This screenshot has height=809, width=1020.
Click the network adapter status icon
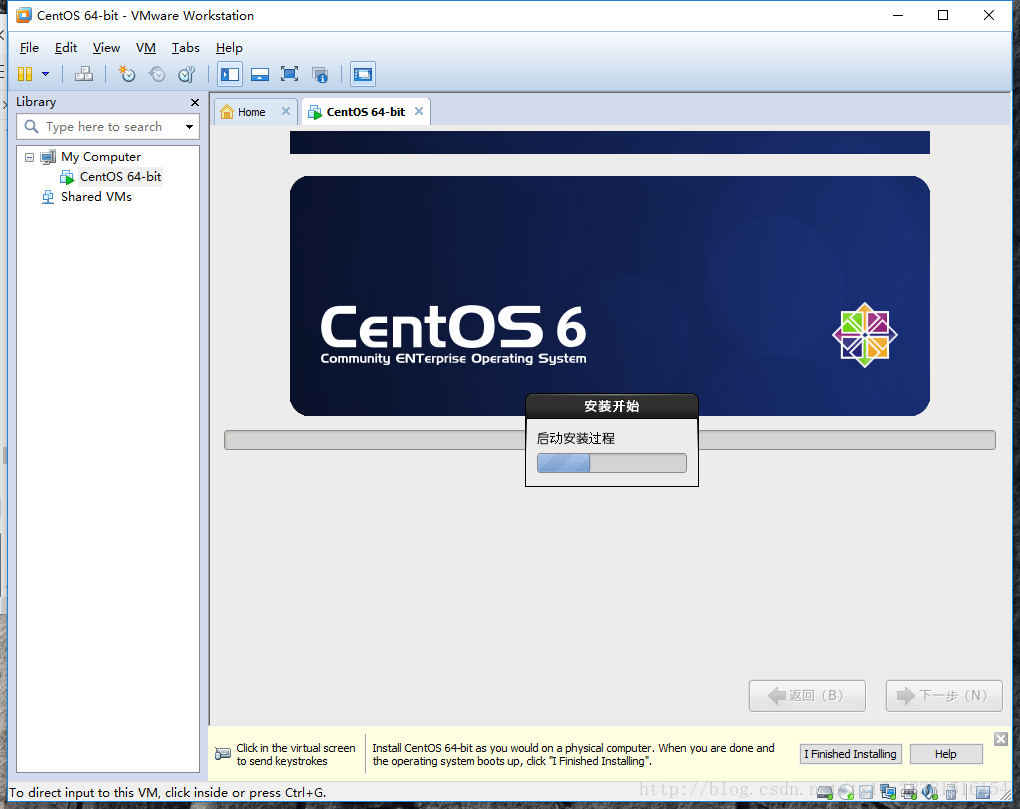[888, 792]
